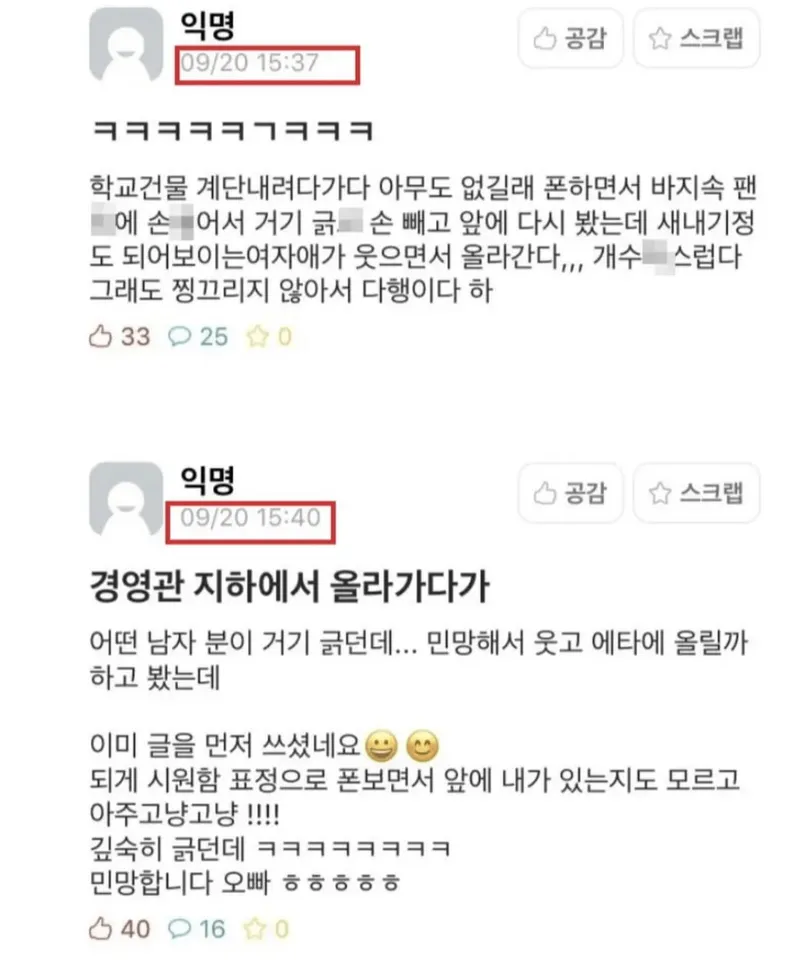
Task: Click first post's anonymous profile avatar
Action: 126,45
